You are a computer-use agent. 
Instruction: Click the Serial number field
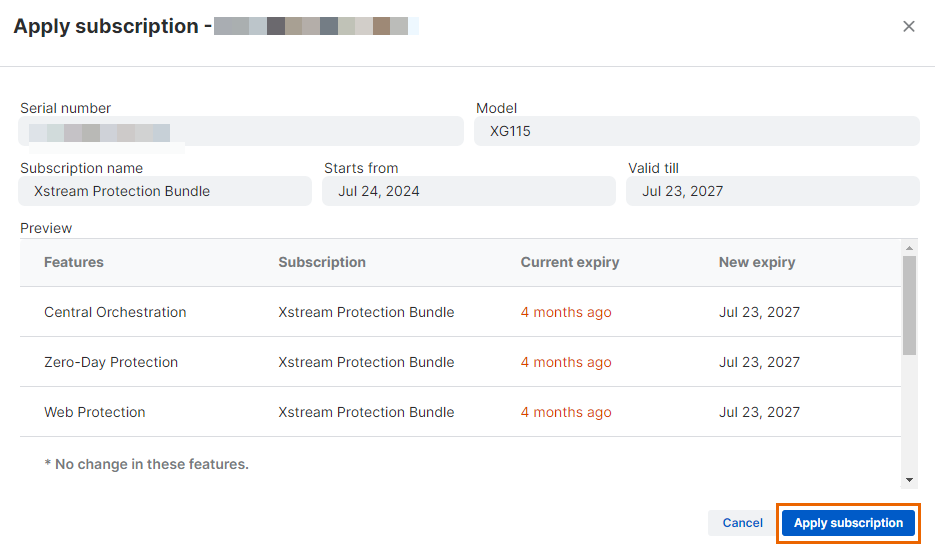241,132
